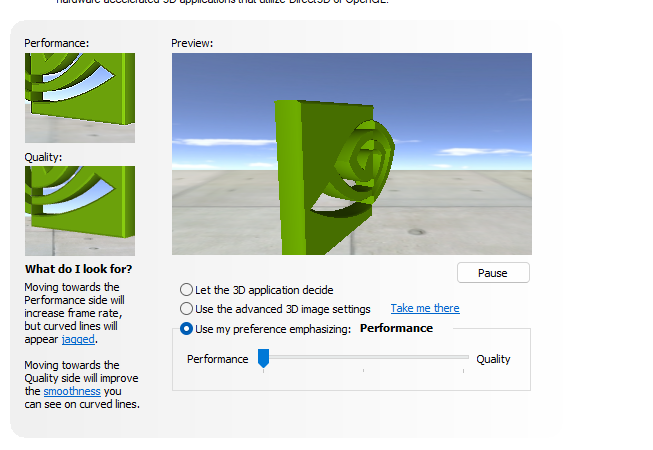Select 'Use my preference emphasizing' radio button
The width and height of the screenshot is (653, 450).
[186, 329]
